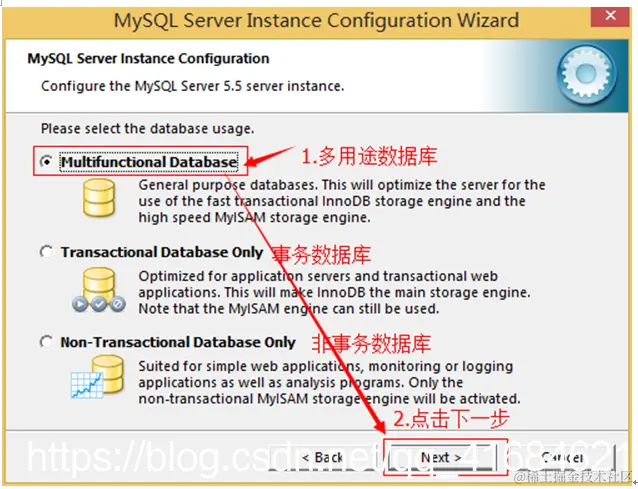Click the MySQL Server Instance Configuration Wizard title bar
The width and height of the screenshot is (638, 489).
click(x=316, y=20)
